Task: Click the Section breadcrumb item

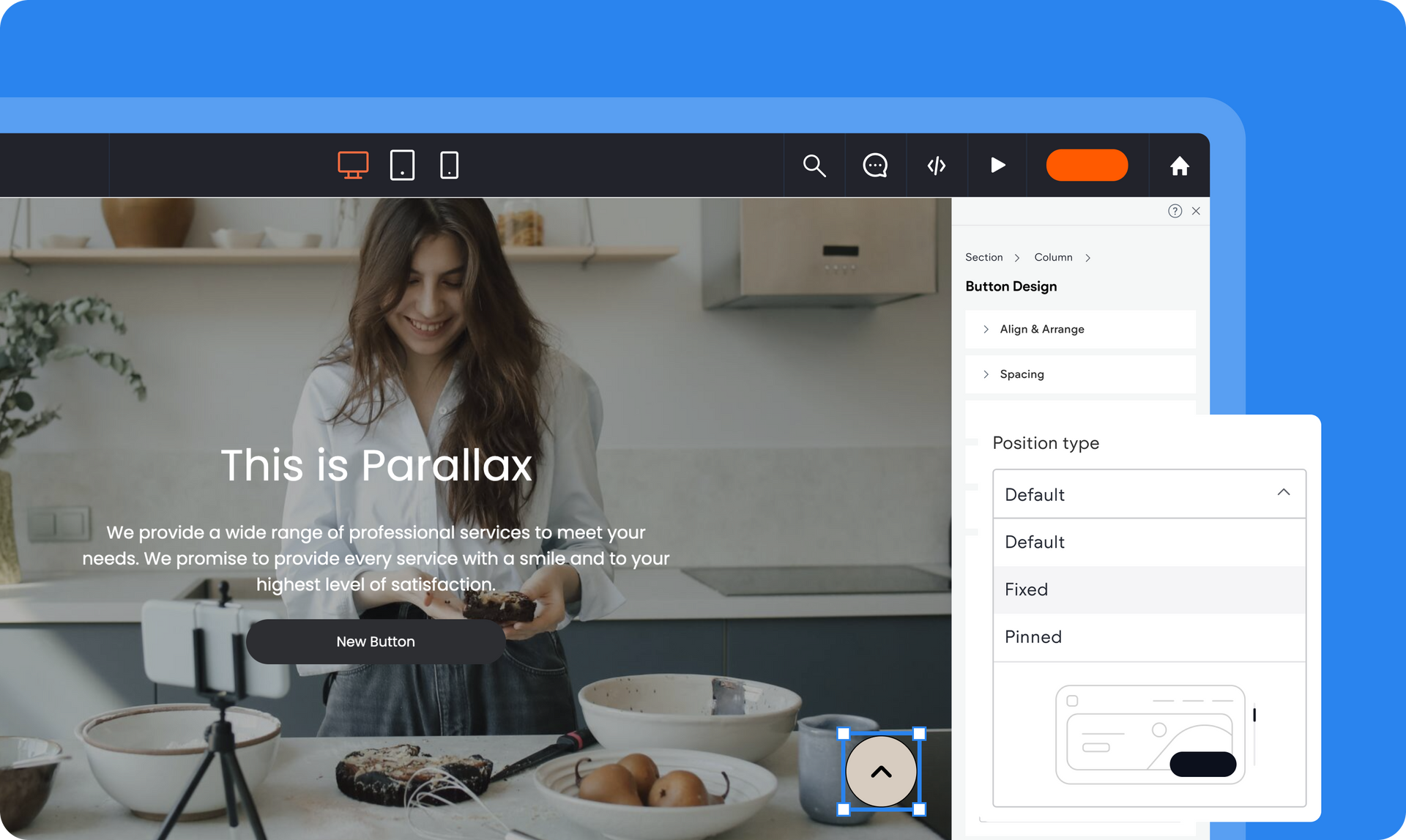Action: point(984,257)
